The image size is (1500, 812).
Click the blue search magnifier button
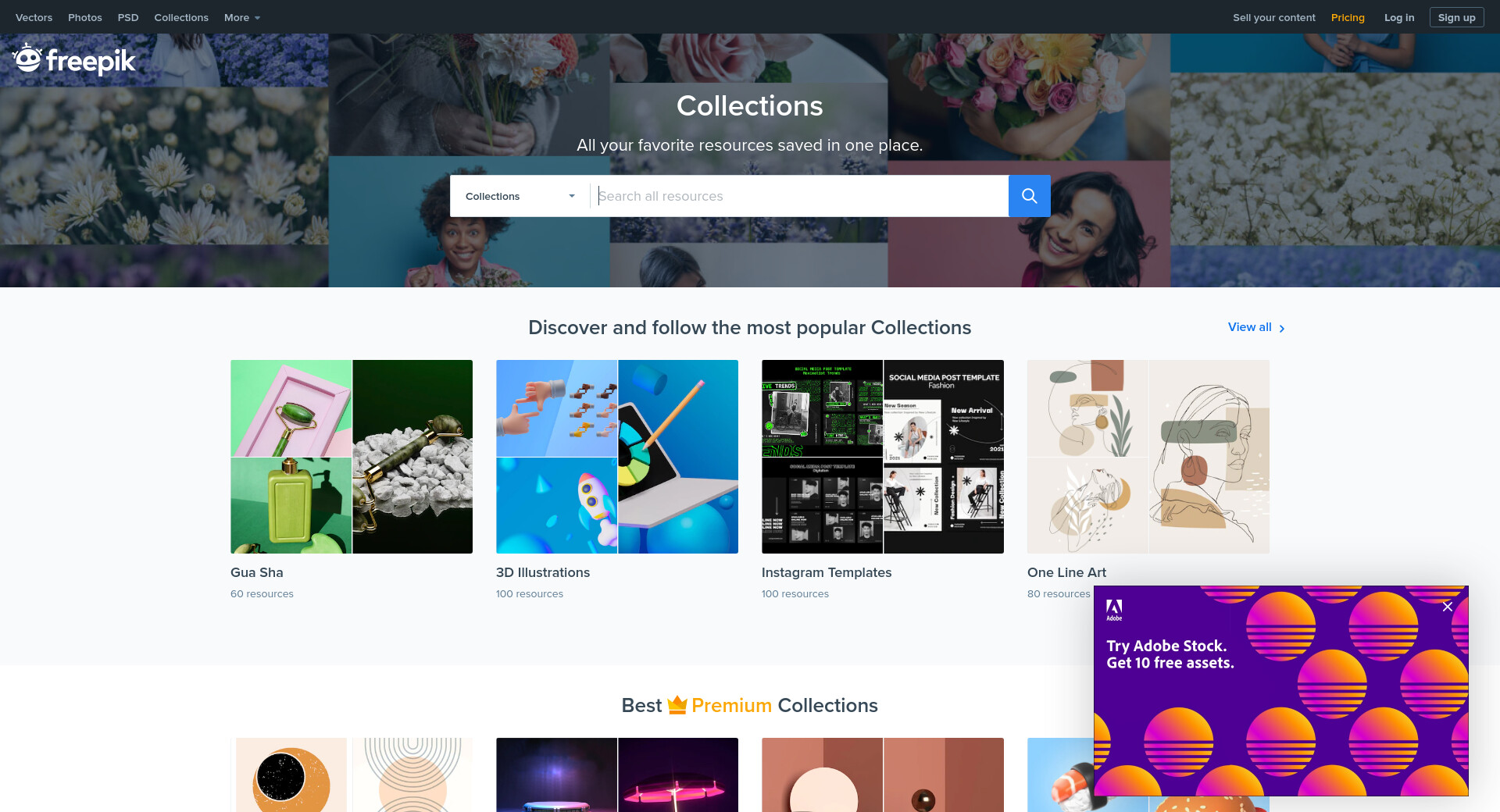point(1029,196)
